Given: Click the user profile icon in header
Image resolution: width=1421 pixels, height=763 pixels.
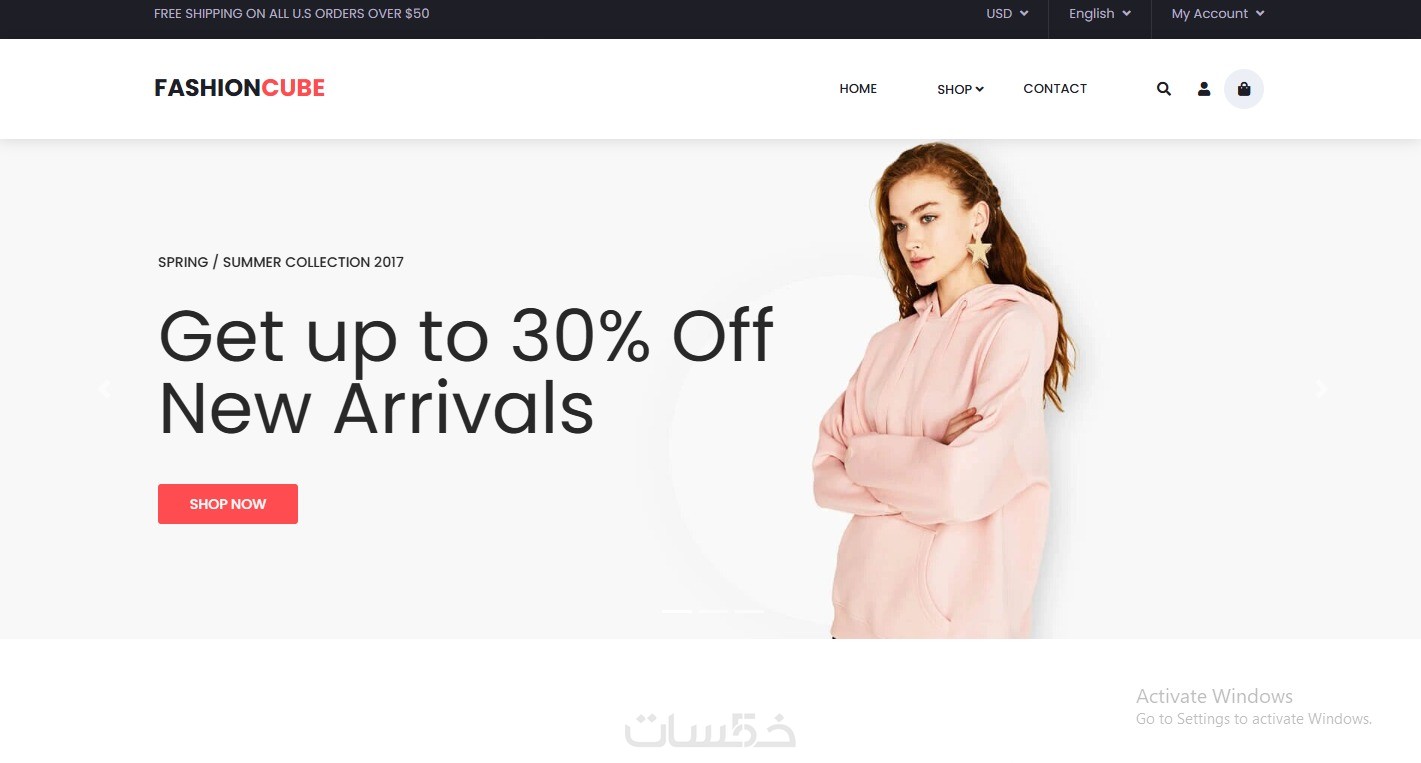Looking at the screenshot, I should point(1204,89).
